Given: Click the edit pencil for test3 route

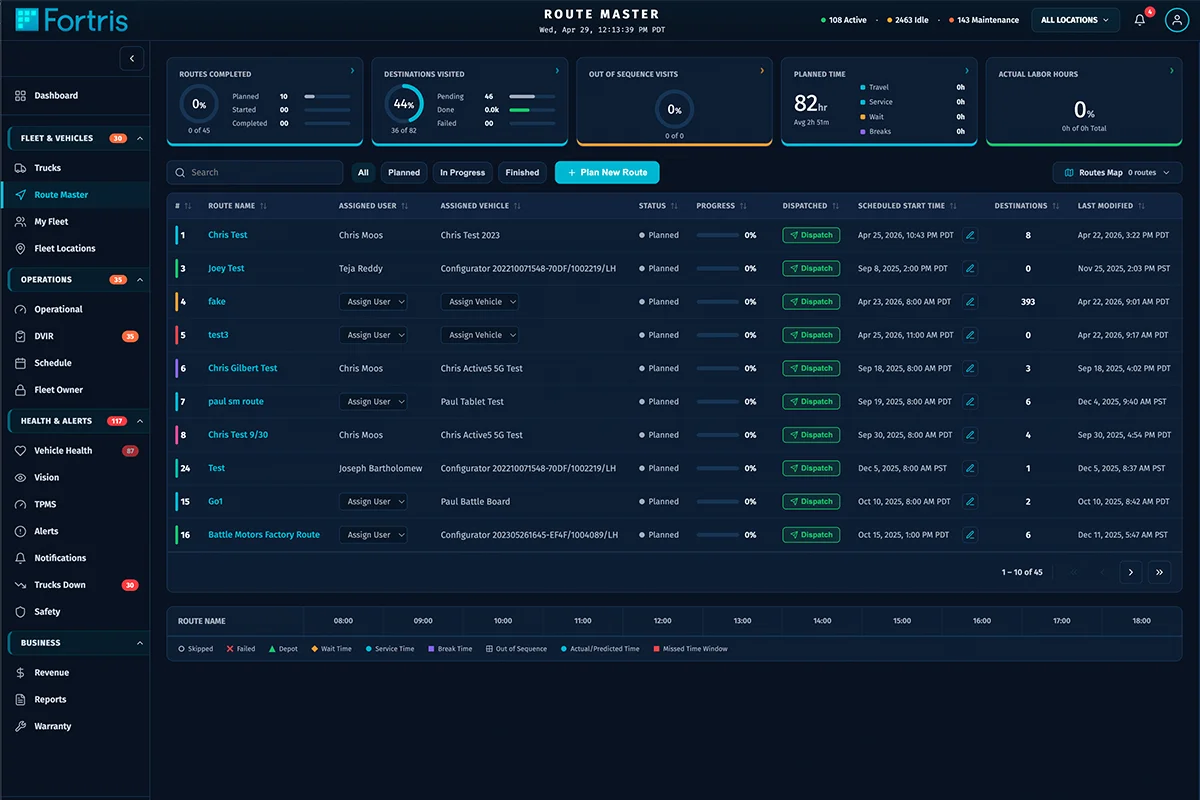Looking at the screenshot, I should [x=970, y=335].
